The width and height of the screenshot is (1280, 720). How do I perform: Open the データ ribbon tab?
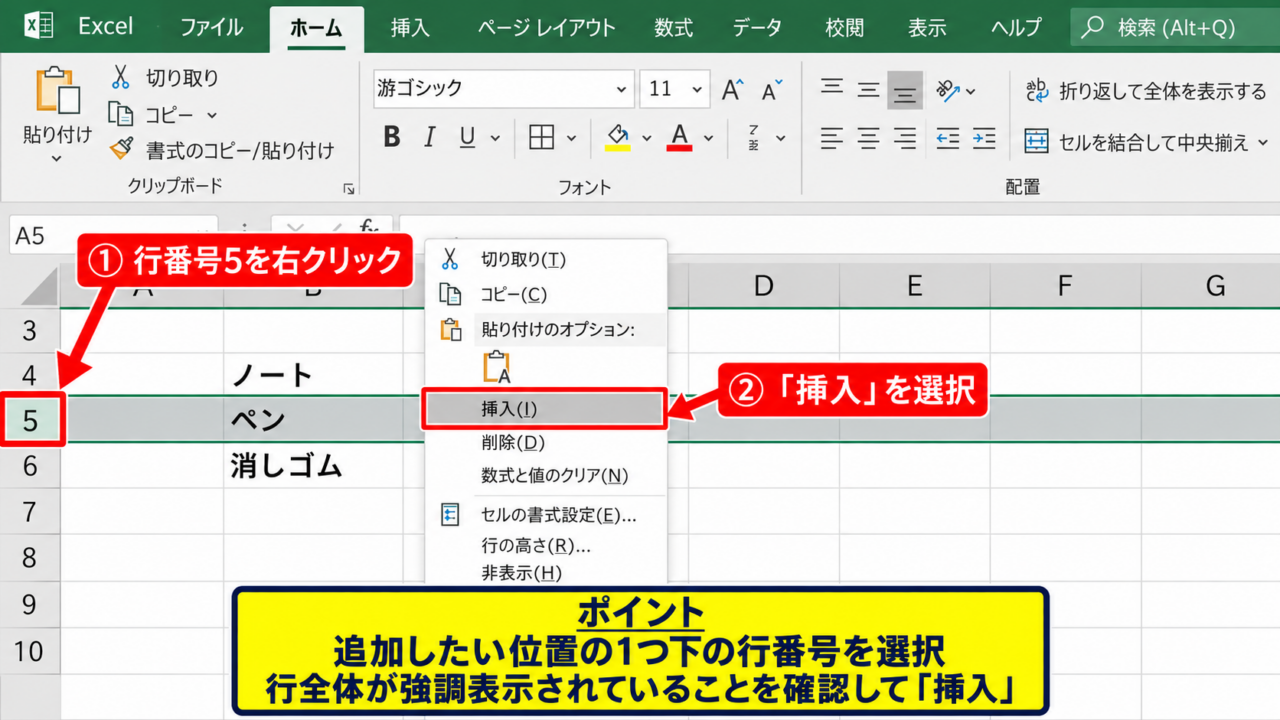coord(757,27)
